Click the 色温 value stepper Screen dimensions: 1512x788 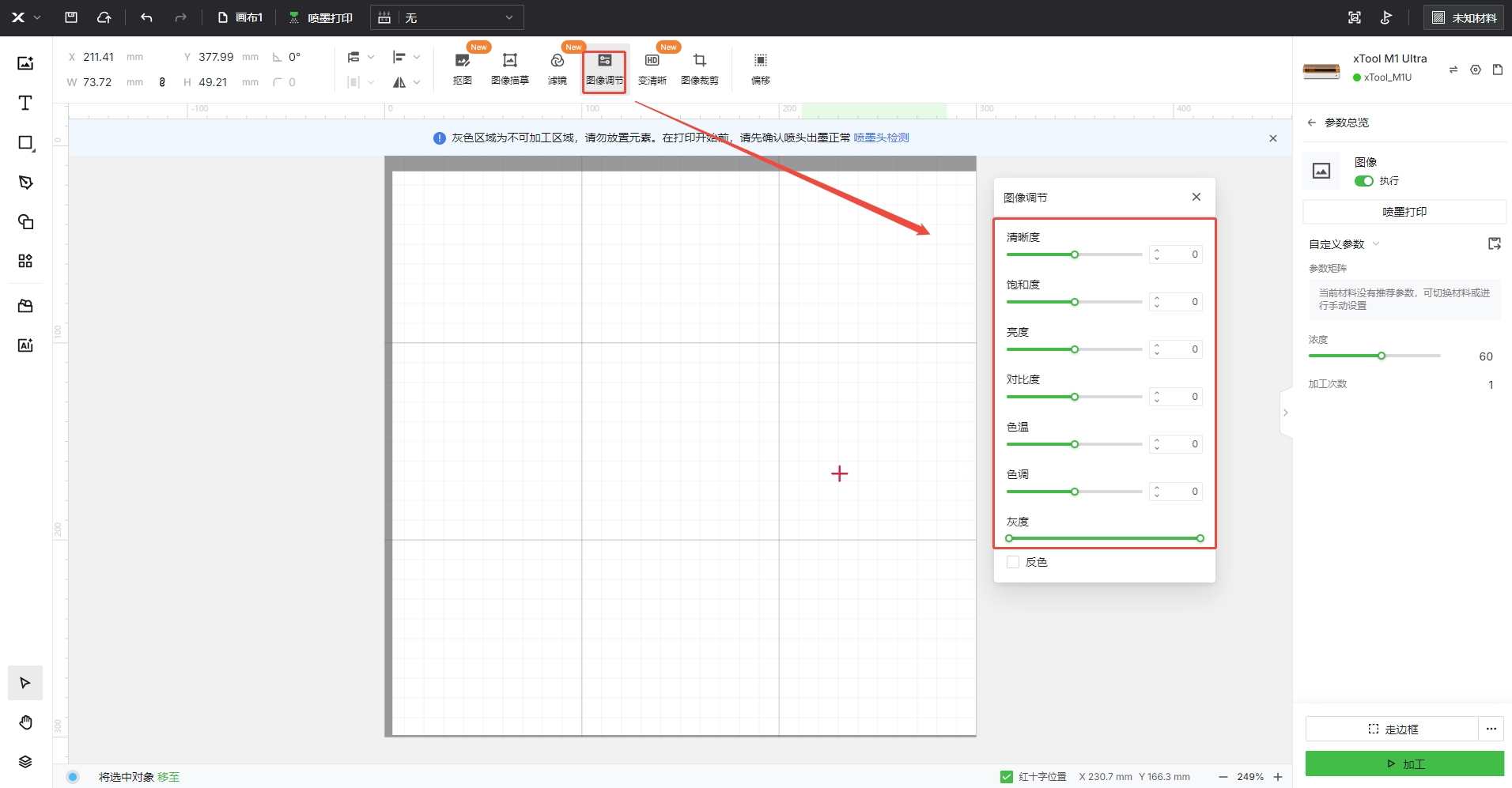(1157, 444)
